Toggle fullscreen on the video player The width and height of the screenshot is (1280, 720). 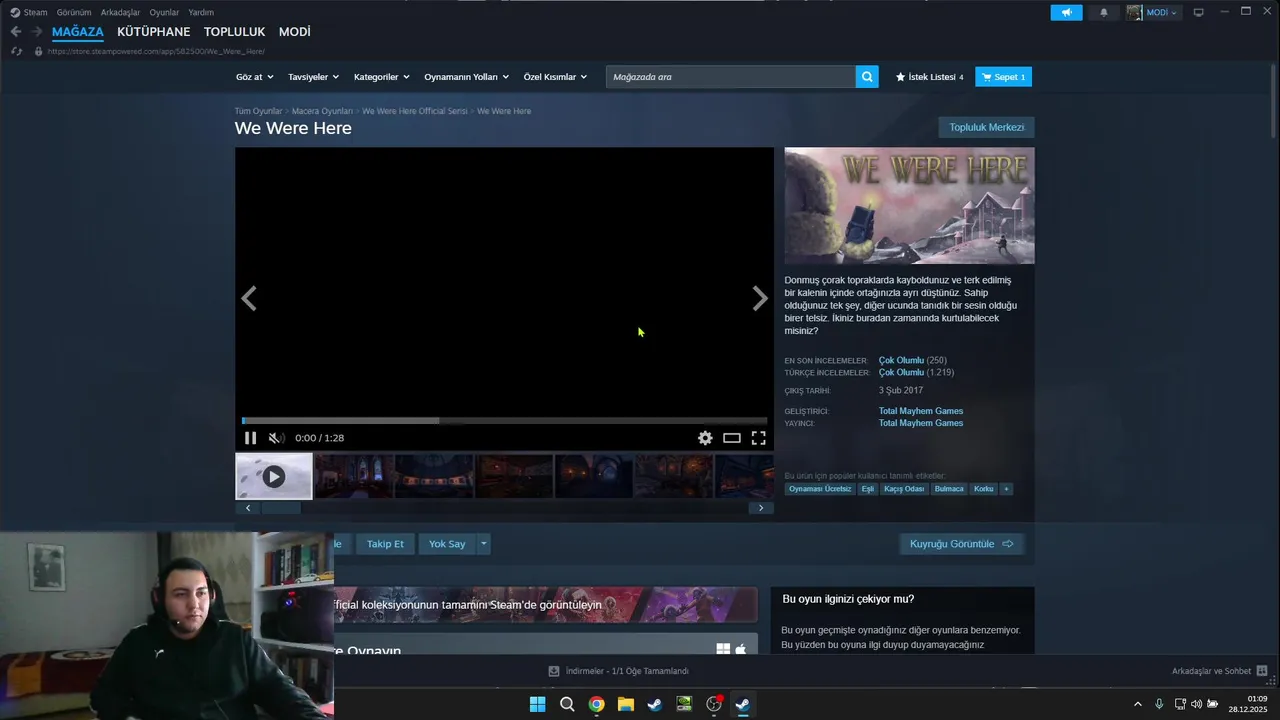click(x=759, y=438)
